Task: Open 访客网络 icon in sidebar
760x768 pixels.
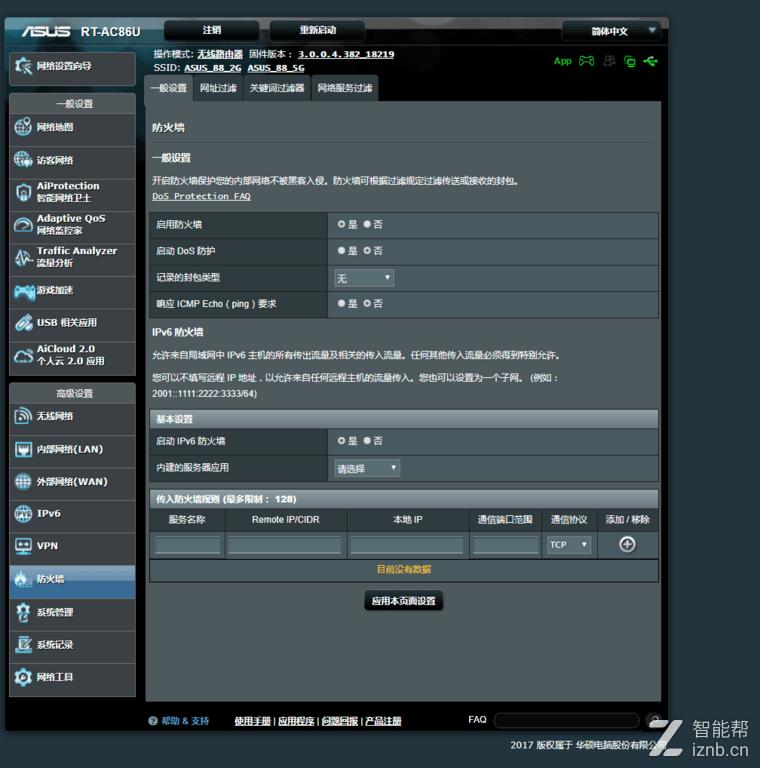Action: [x=23, y=160]
